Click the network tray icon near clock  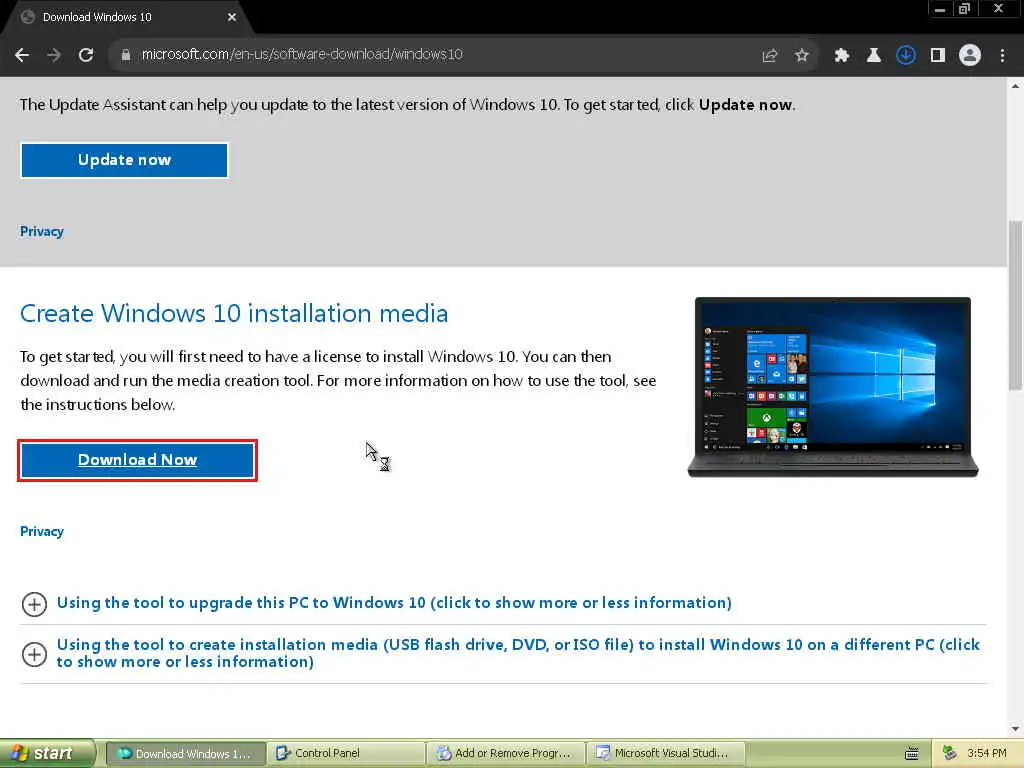tap(950, 754)
